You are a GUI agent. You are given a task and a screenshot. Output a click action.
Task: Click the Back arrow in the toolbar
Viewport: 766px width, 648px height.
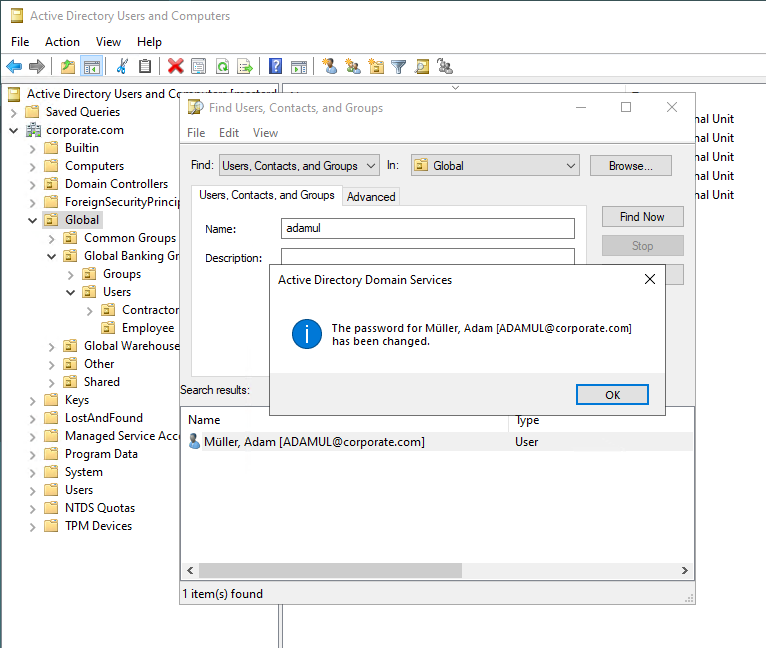[15, 66]
